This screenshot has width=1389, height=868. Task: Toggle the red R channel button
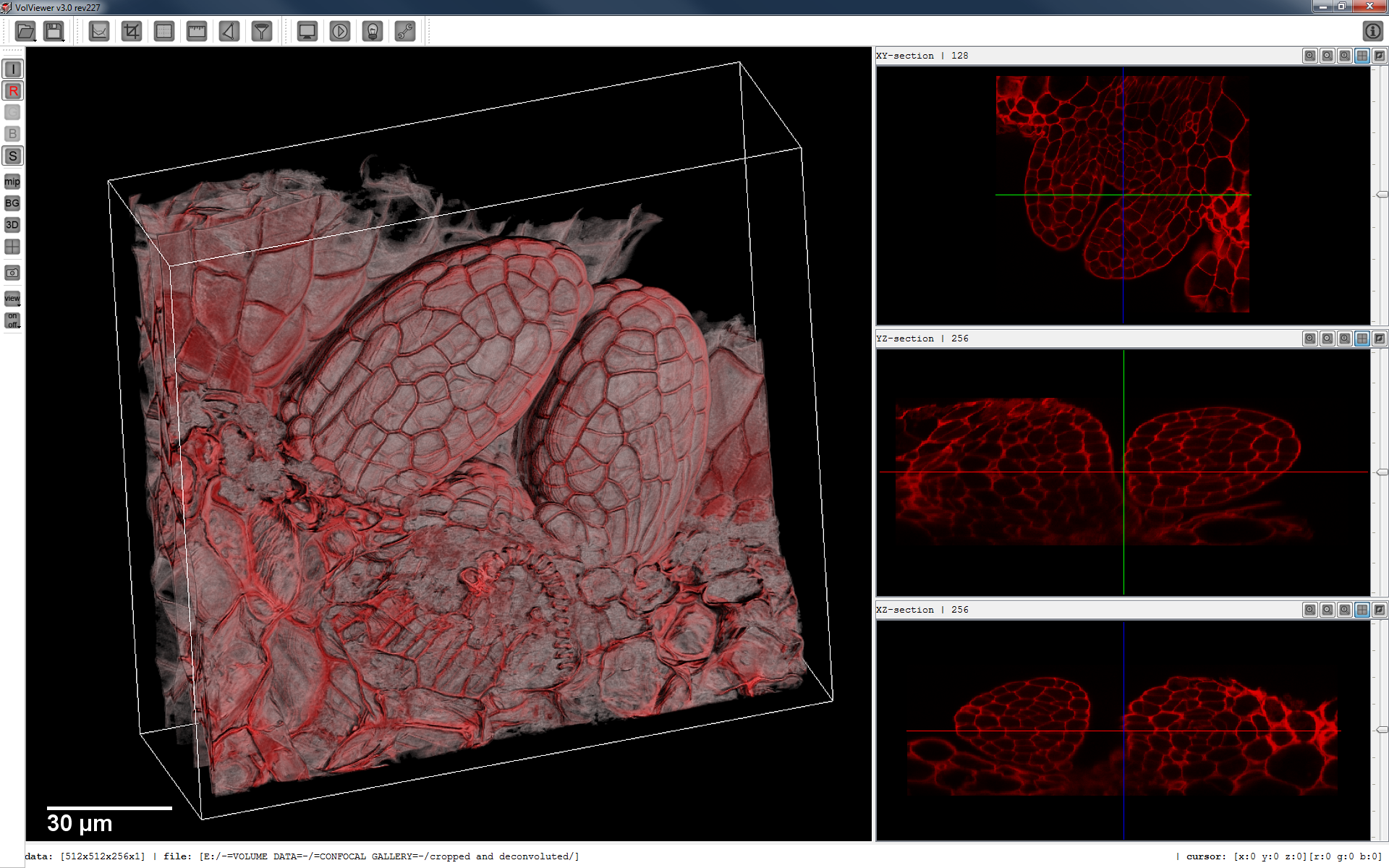[x=12, y=90]
